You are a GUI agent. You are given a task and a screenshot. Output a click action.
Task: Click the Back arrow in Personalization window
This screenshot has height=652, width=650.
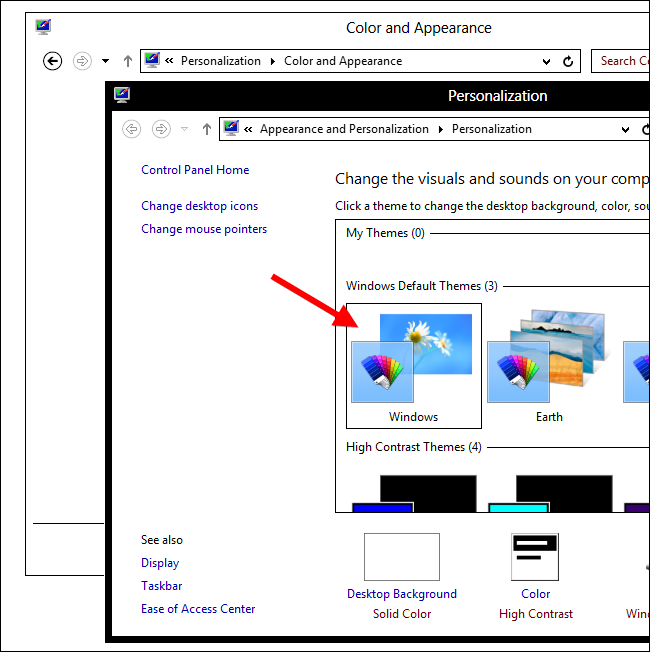(131, 129)
